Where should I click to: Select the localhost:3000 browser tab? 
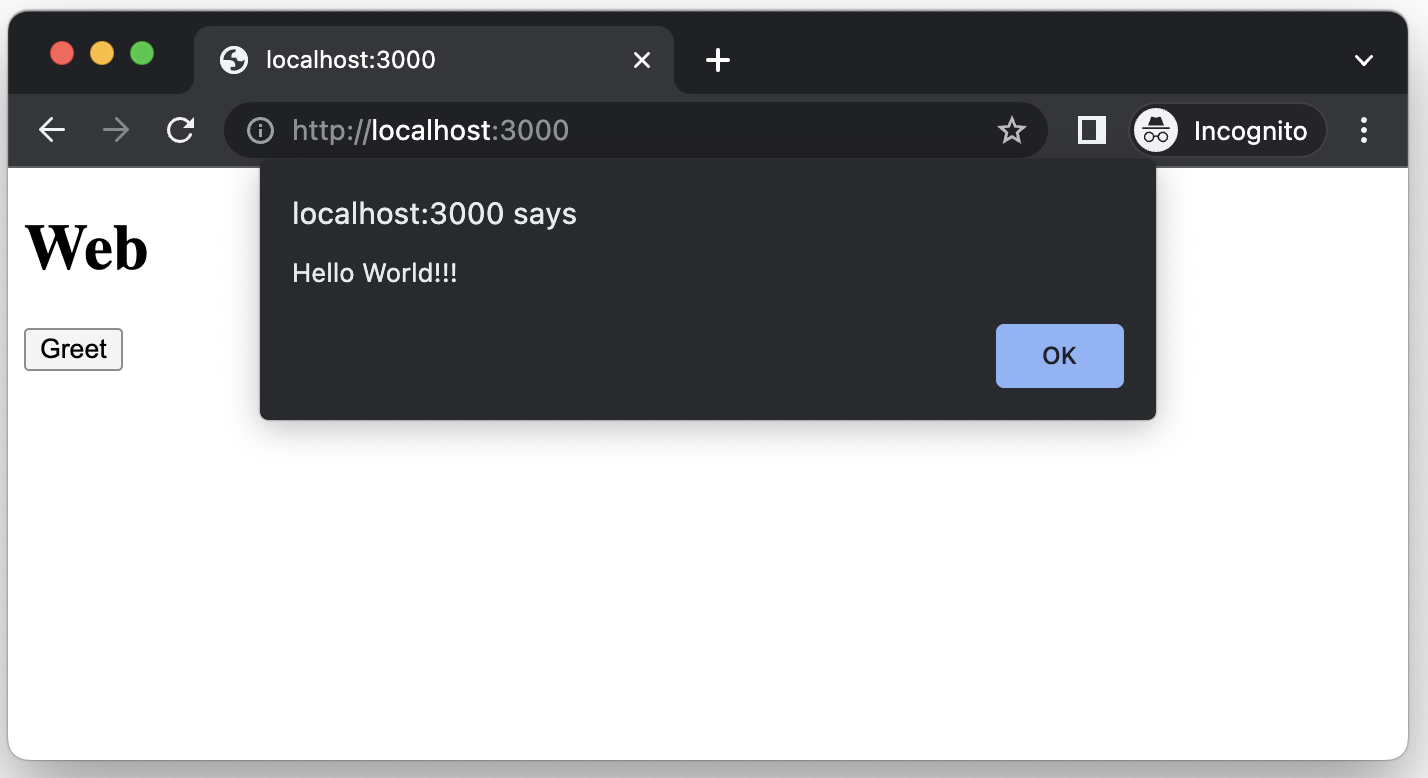348,60
